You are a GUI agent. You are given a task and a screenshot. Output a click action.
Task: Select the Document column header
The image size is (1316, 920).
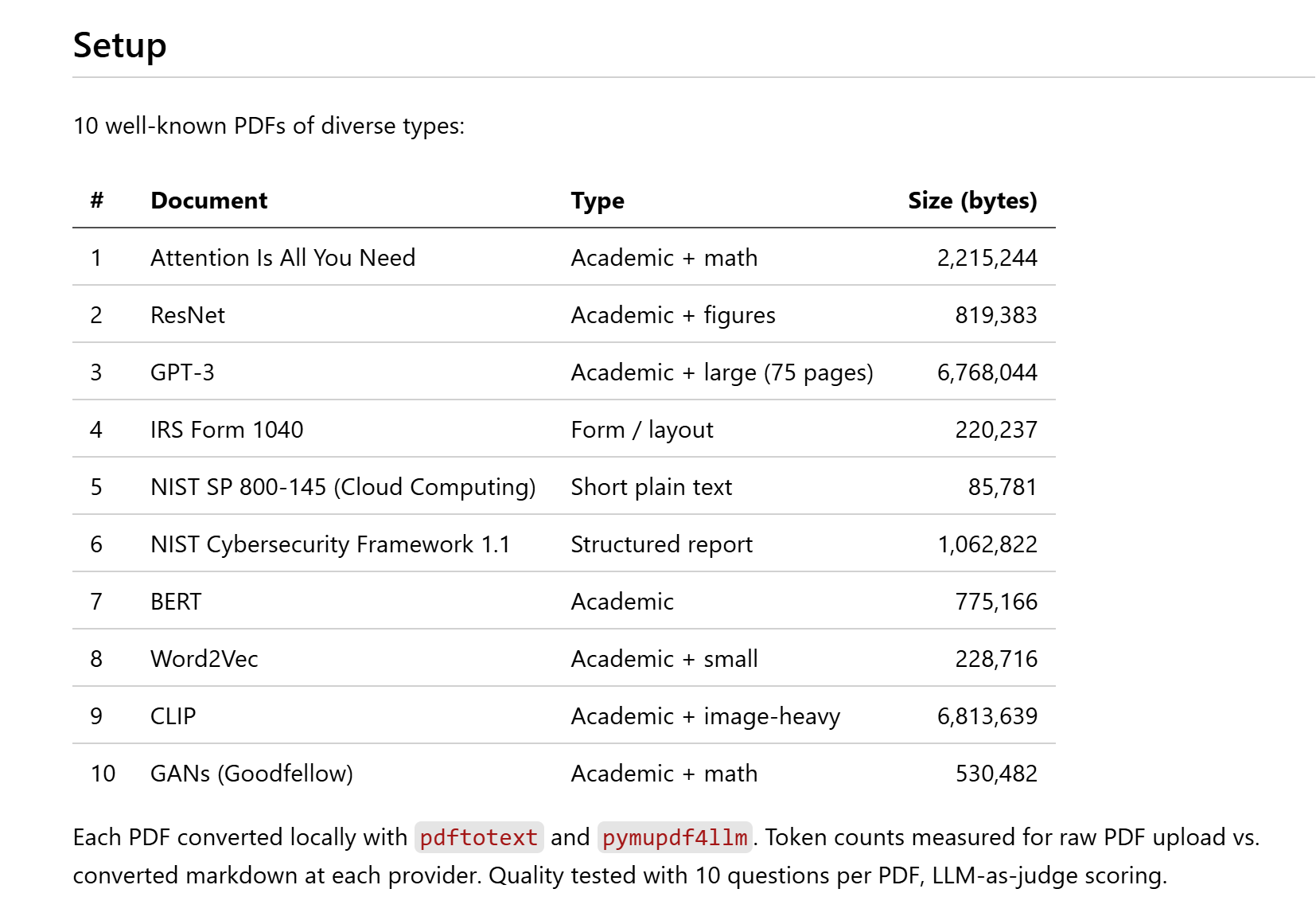click(x=208, y=201)
